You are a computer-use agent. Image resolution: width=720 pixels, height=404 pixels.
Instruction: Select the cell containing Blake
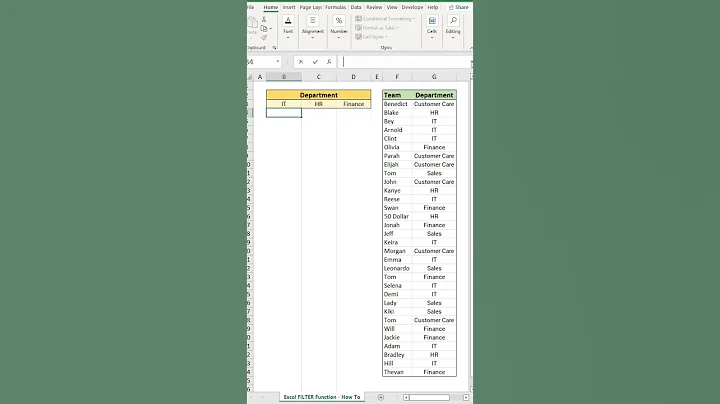[397, 113]
